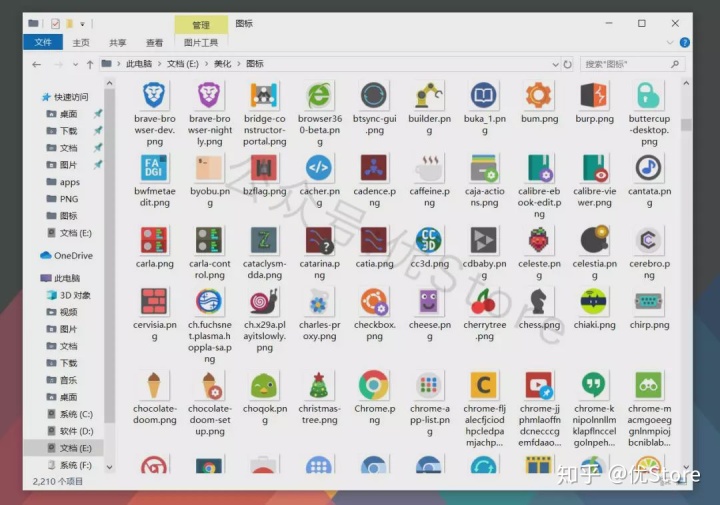Click the file list vertical scrollbar thumb
Viewport: 720px width, 505px height.
click(686, 124)
